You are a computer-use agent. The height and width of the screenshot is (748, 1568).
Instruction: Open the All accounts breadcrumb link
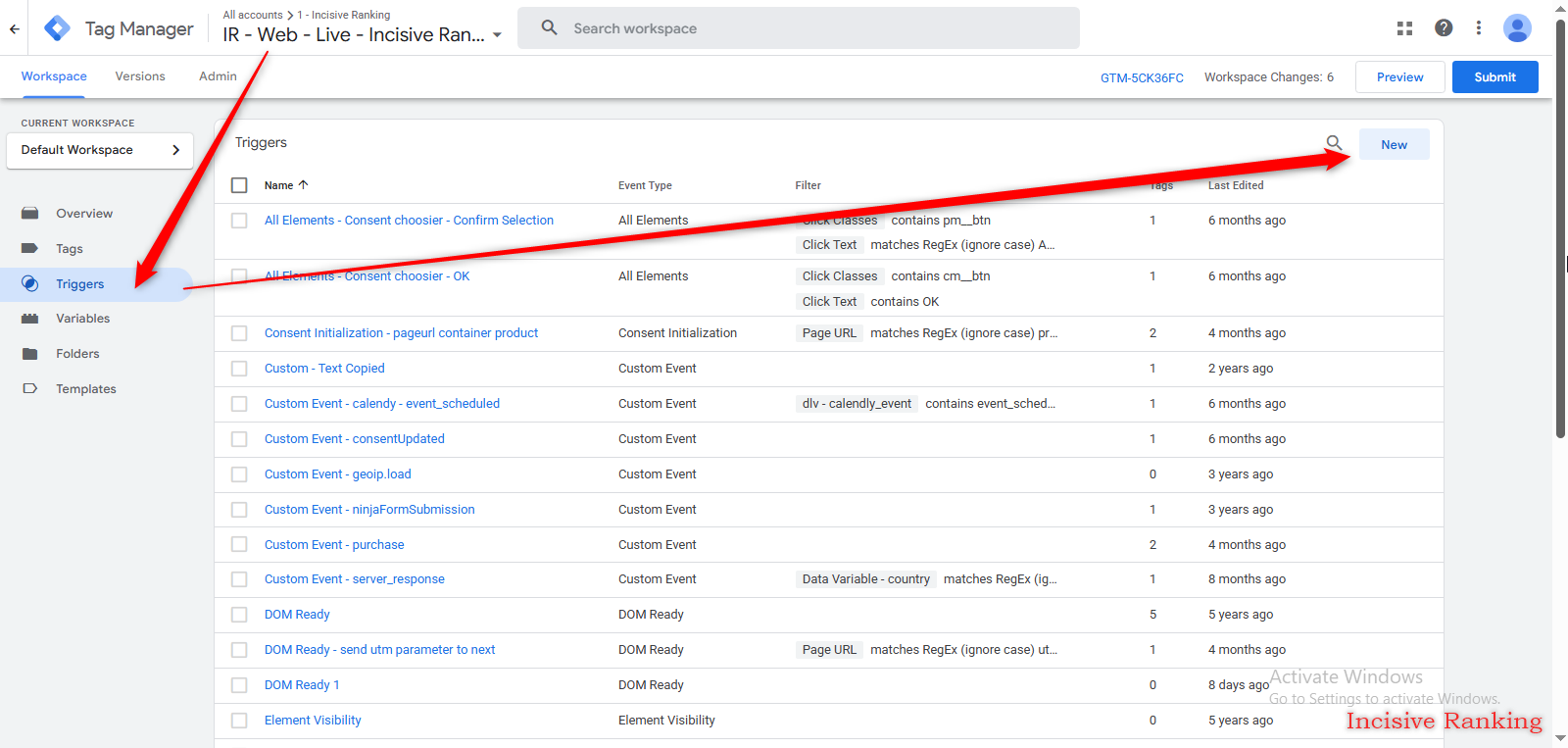click(253, 15)
